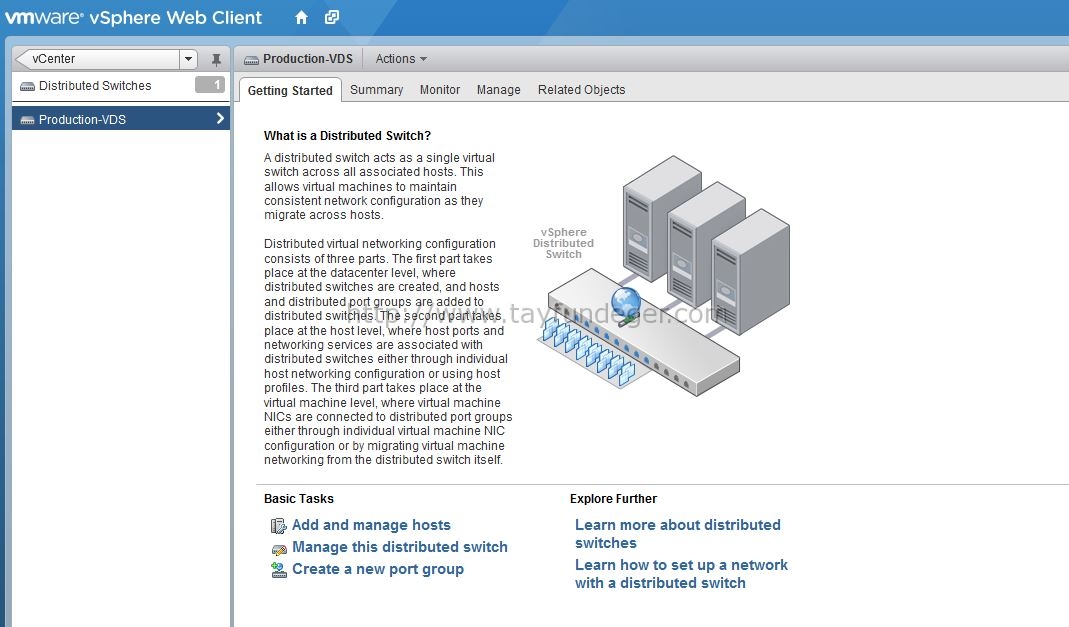
Task: Click the Add and manage hosts icon
Action: tap(279, 525)
